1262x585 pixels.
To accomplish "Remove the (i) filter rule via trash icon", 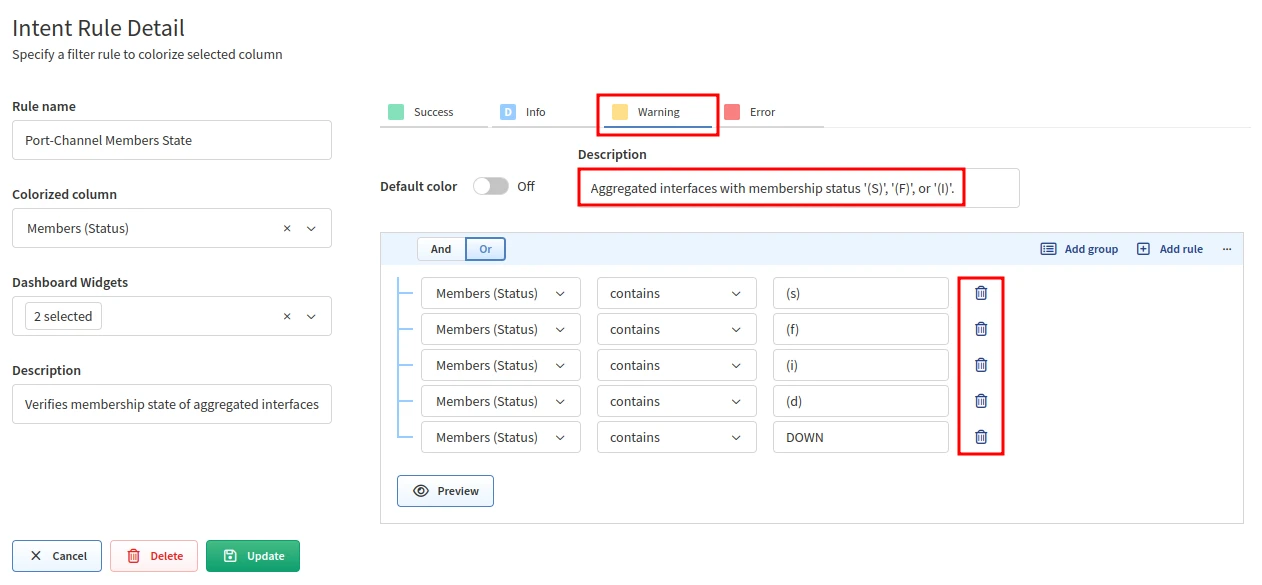I will [981, 365].
